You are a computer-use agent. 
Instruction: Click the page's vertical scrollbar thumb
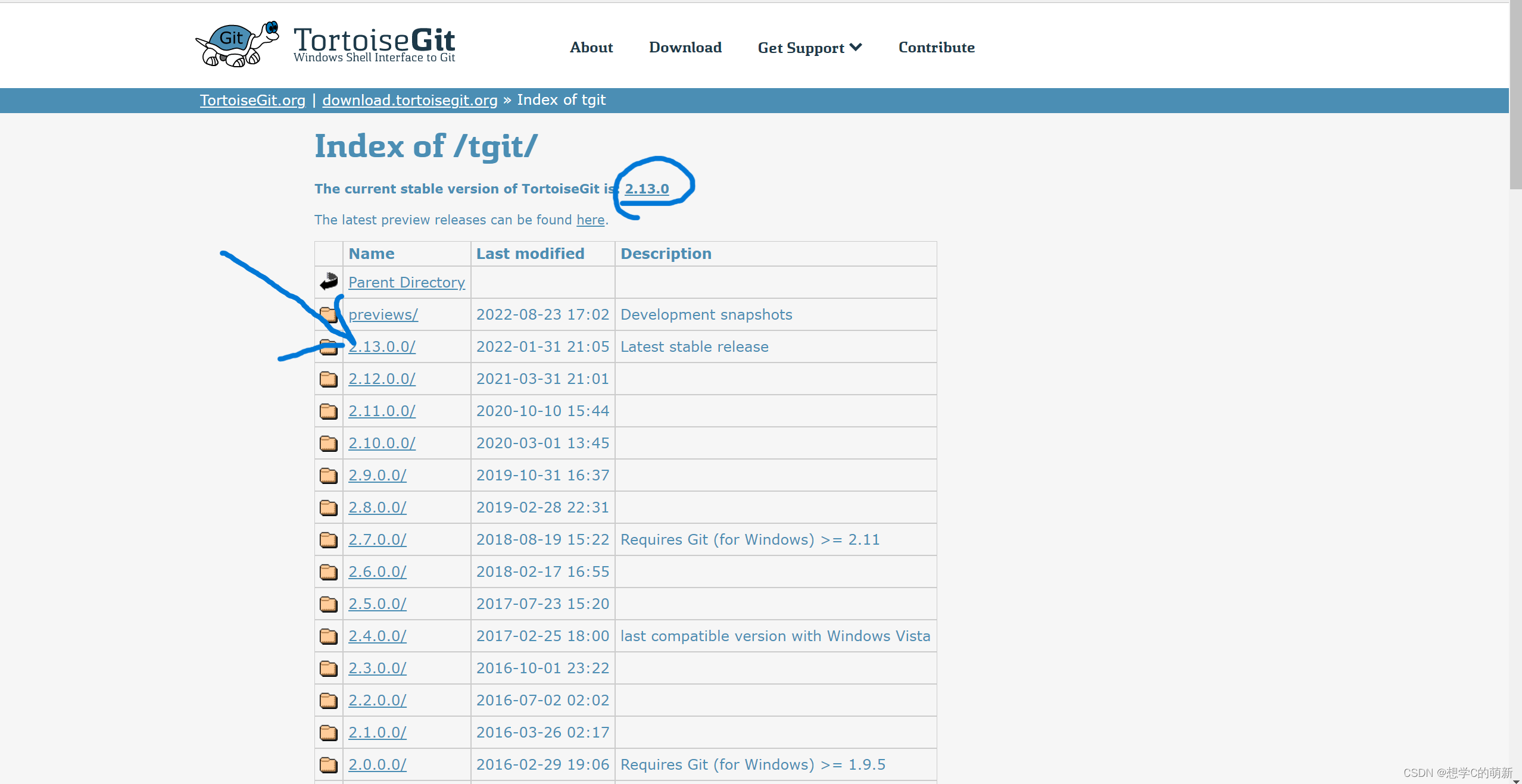[x=1515, y=95]
